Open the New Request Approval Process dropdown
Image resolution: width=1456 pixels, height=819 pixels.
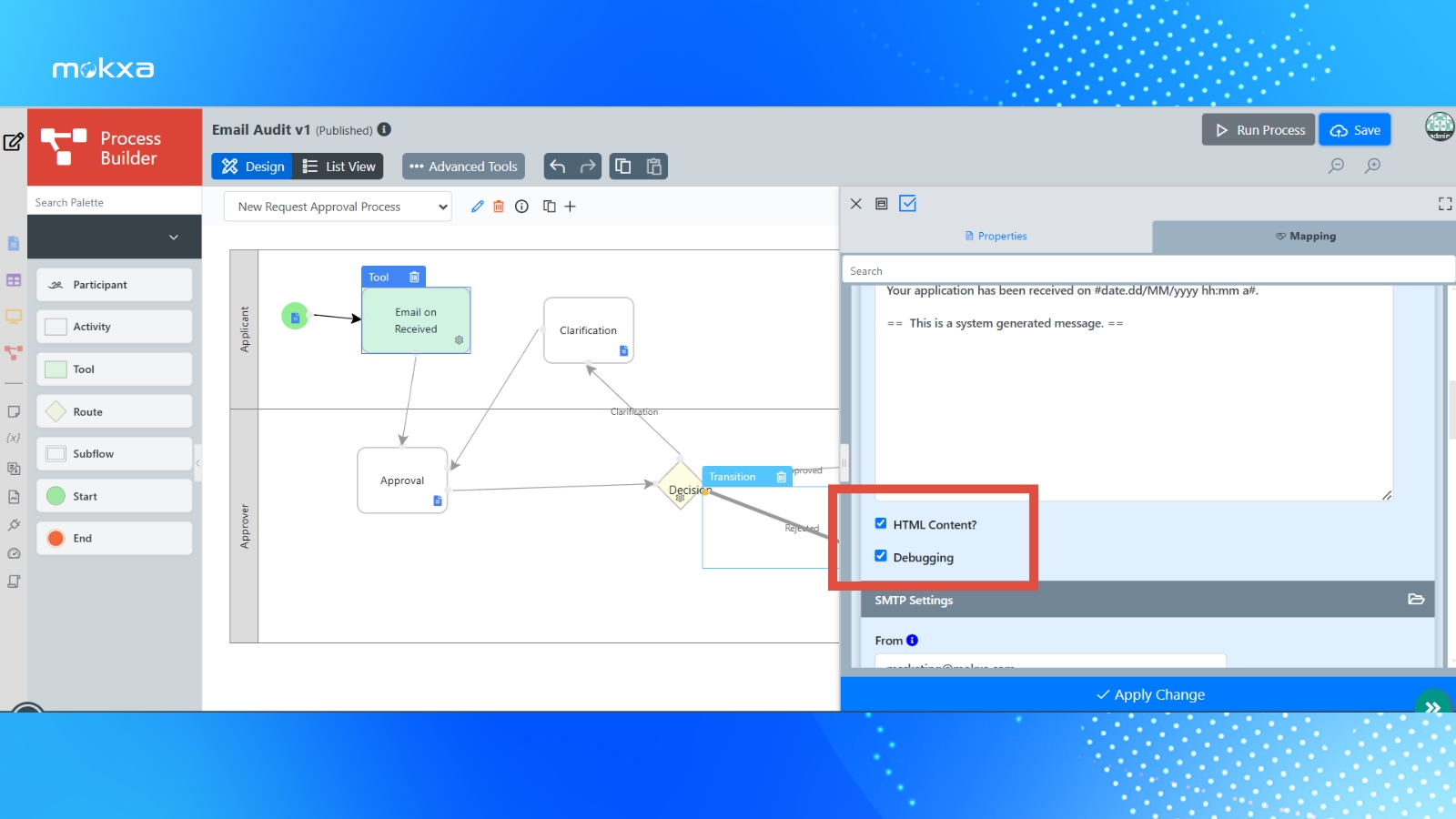click(338, 207)
